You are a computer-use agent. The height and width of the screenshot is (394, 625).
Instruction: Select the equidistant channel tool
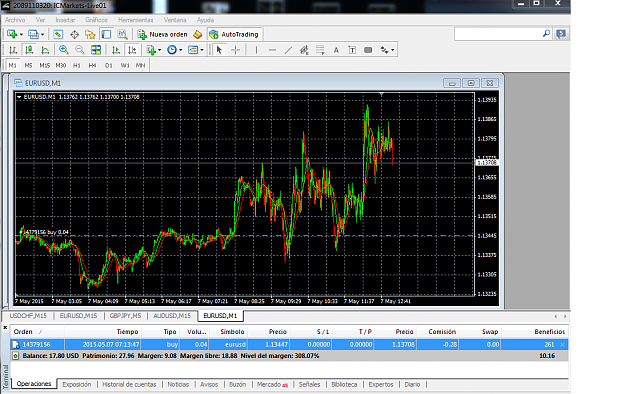click(304, 50)
